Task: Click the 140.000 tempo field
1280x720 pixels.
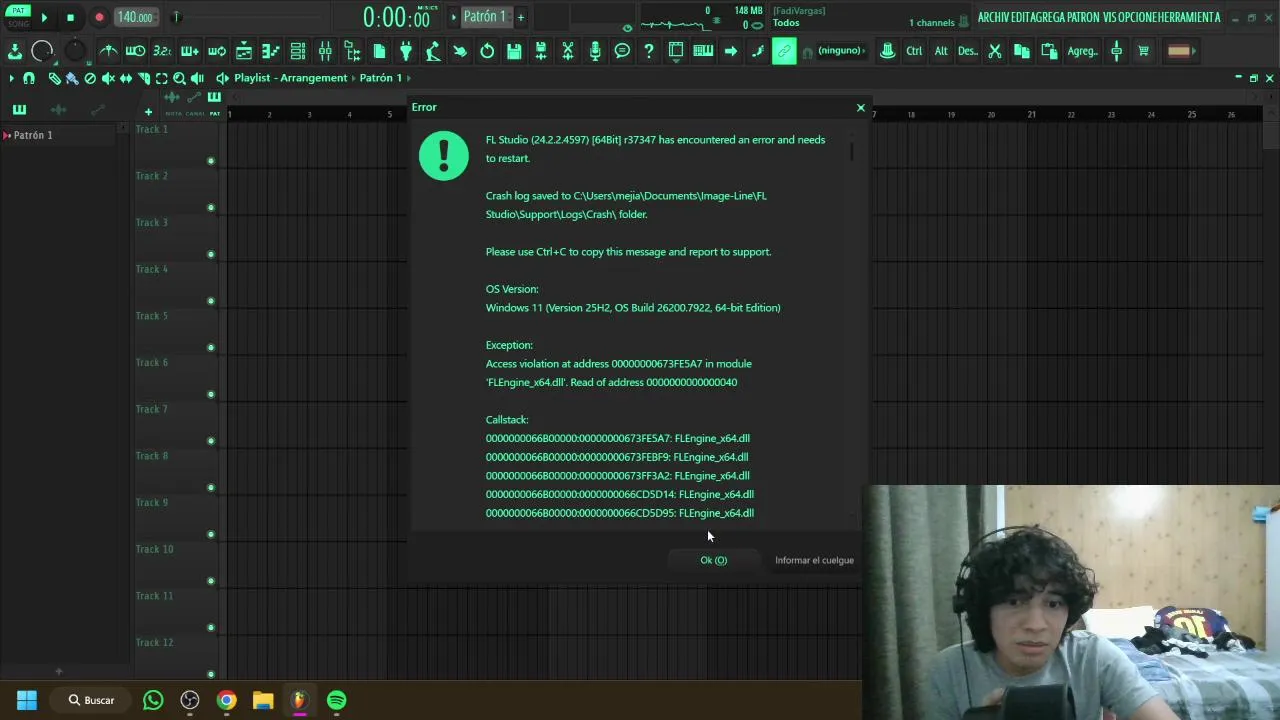Action: [x=134, y=17]
